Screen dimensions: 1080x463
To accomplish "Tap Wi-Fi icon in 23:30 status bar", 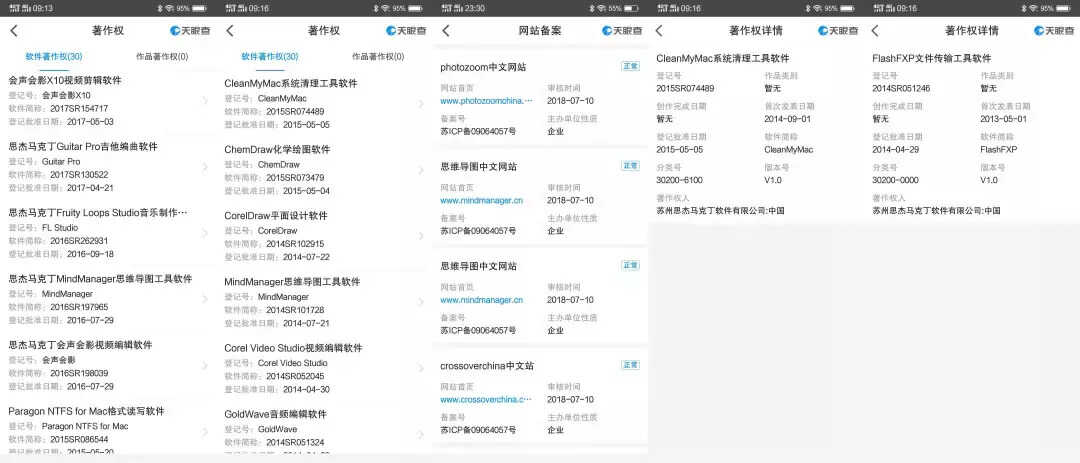I will tap(601, 8).
